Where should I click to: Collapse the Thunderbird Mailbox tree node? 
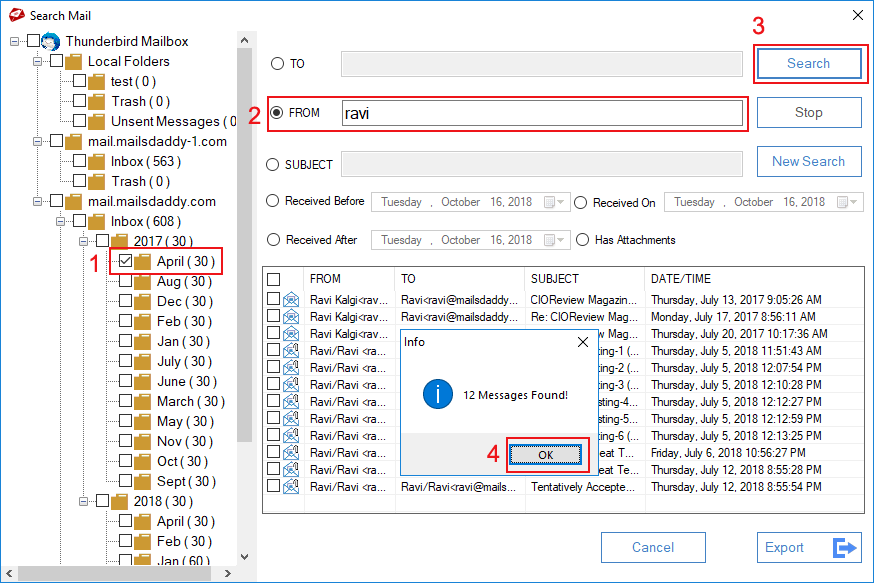14,41
